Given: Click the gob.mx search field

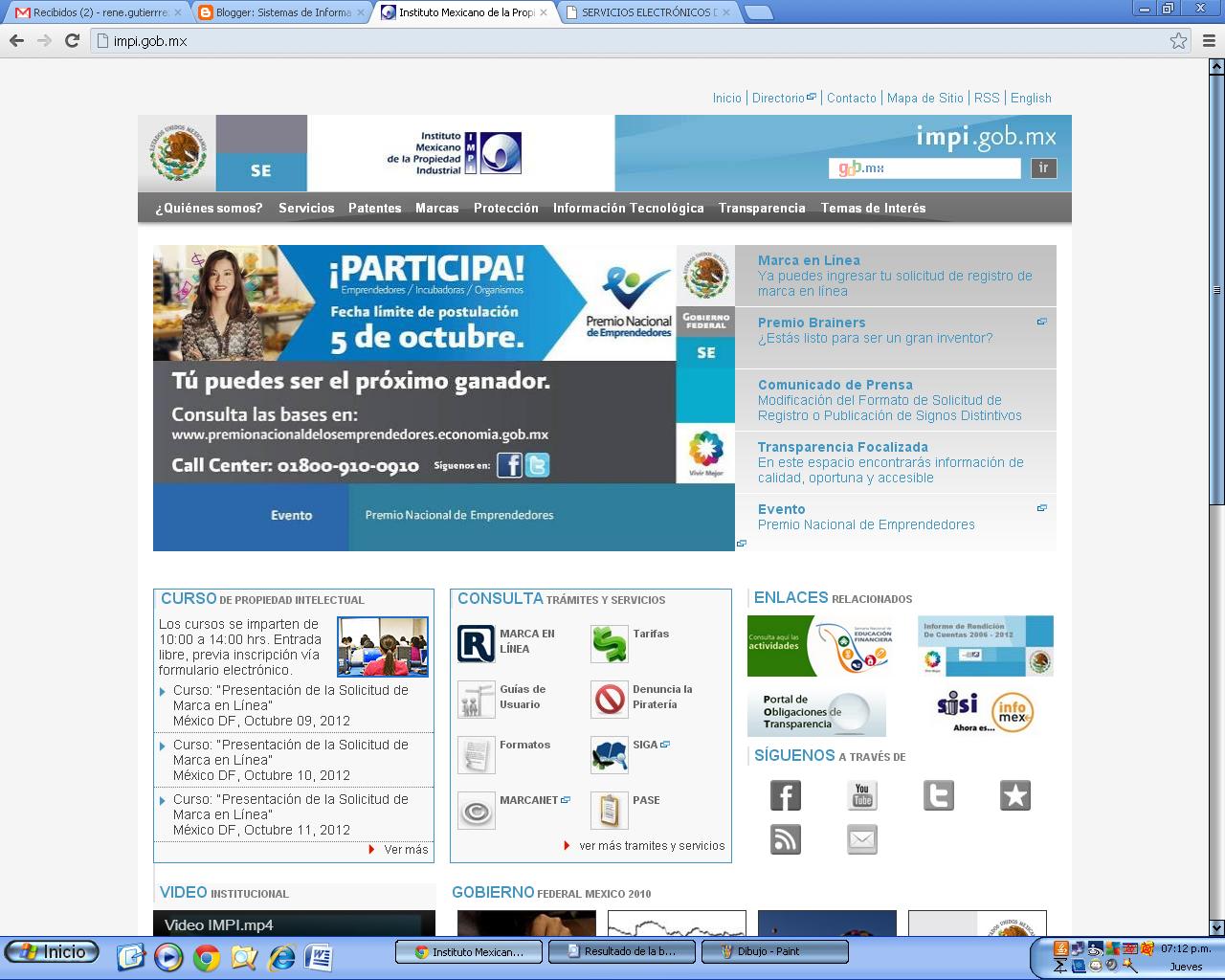Looking at the screenshot, I should 924,168.
